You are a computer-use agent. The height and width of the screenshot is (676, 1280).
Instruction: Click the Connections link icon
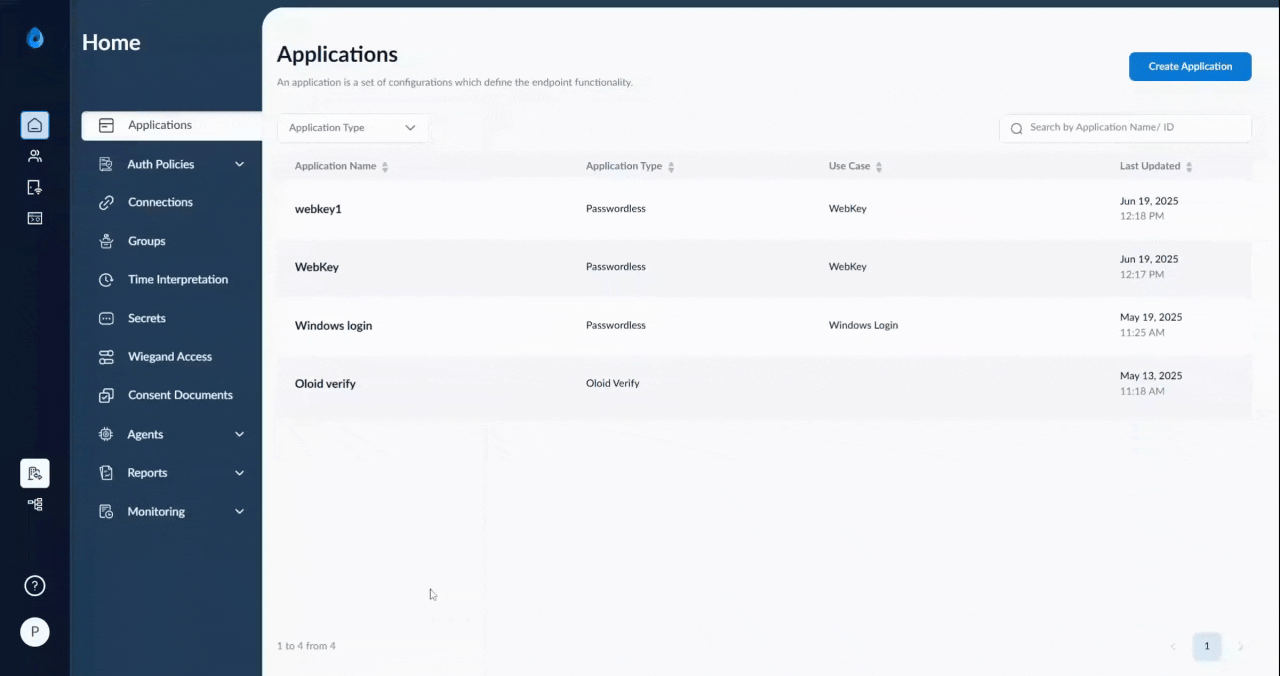(x=106, y=202)
